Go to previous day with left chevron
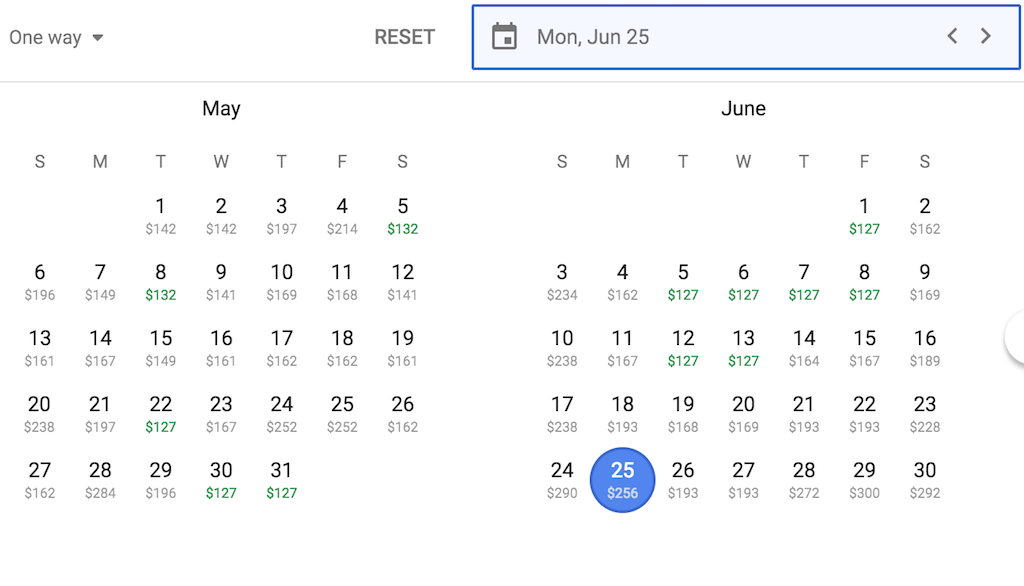 click(x=952, y=37)
